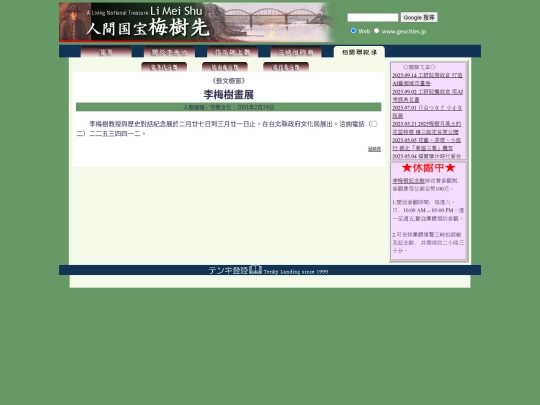The height and width of the screenshot is (405, 540).
Task: Click the related-articles sidebar header at the top
Action: click(x=419, y=67)
